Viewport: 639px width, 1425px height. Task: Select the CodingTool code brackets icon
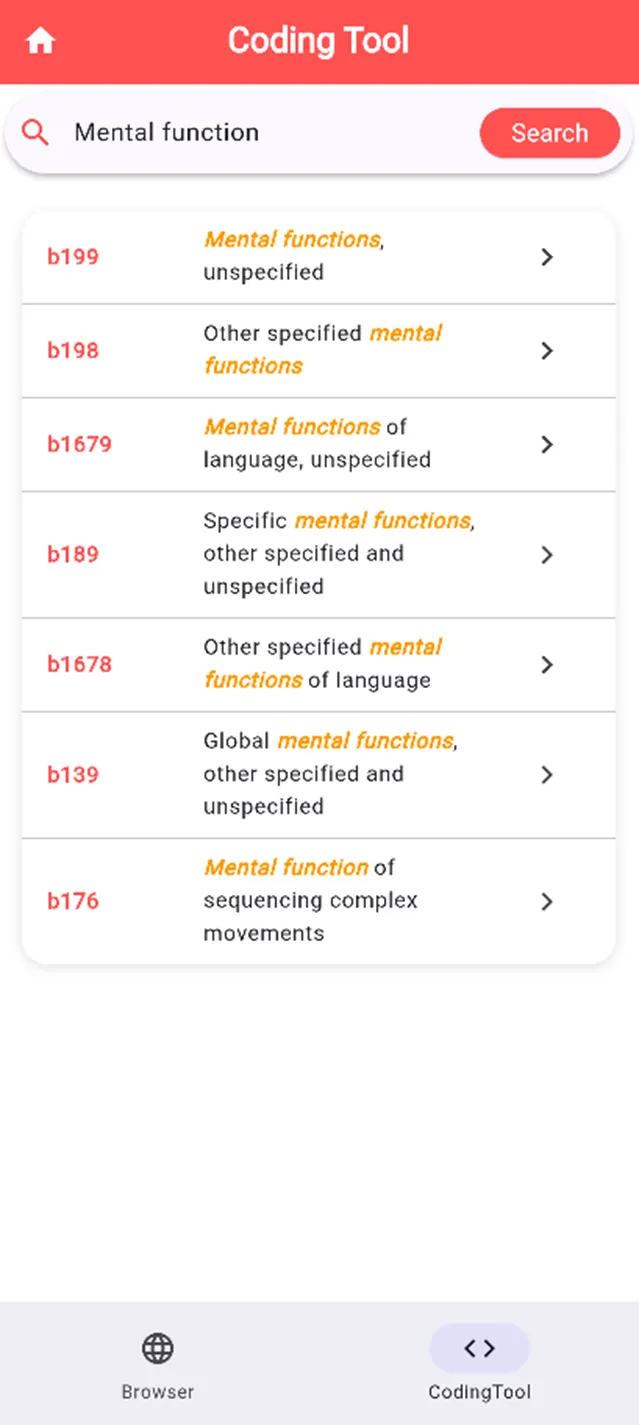coord(479,1348)
